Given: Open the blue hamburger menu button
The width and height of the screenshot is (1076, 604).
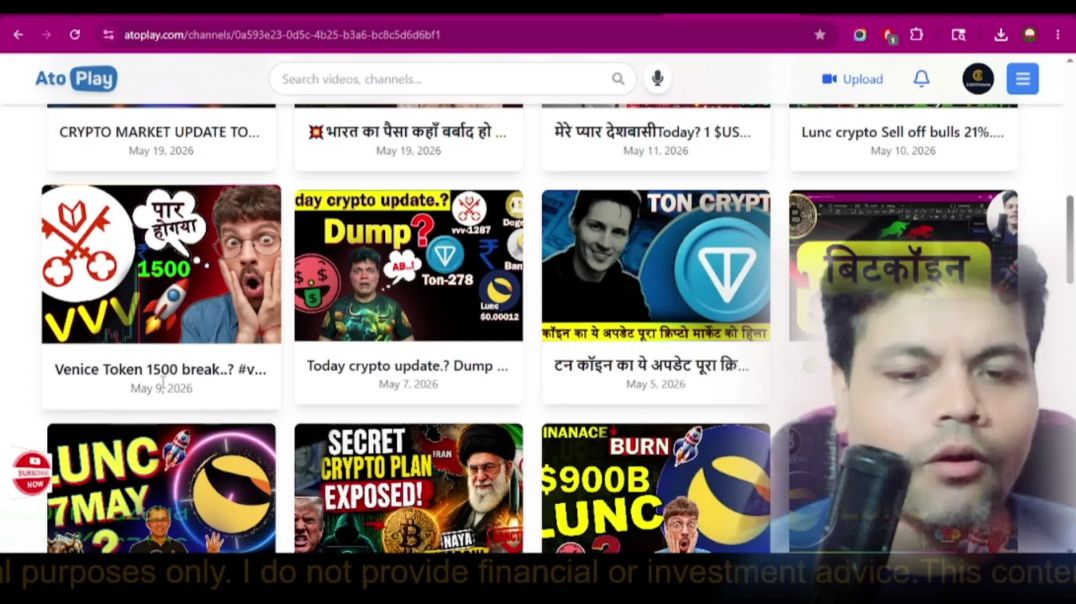Looking at the screenshot, I should pyautogui.click(x=1022, y=79).
